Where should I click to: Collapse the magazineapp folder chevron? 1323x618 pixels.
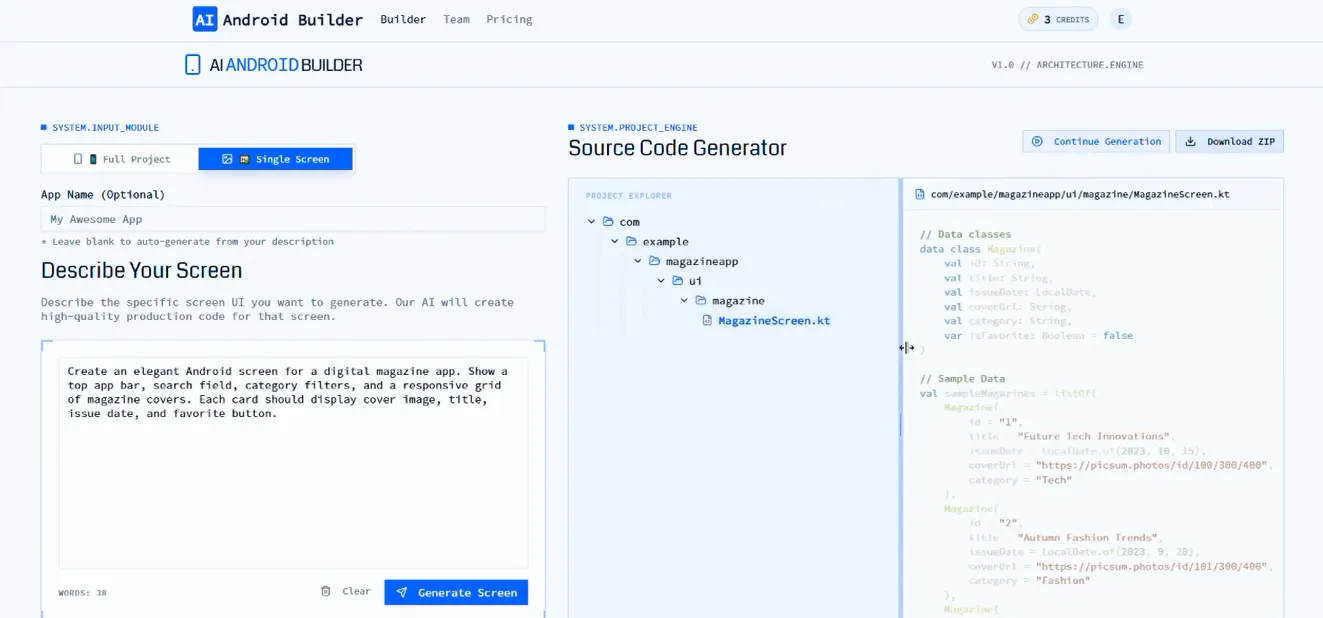point(638,261)
